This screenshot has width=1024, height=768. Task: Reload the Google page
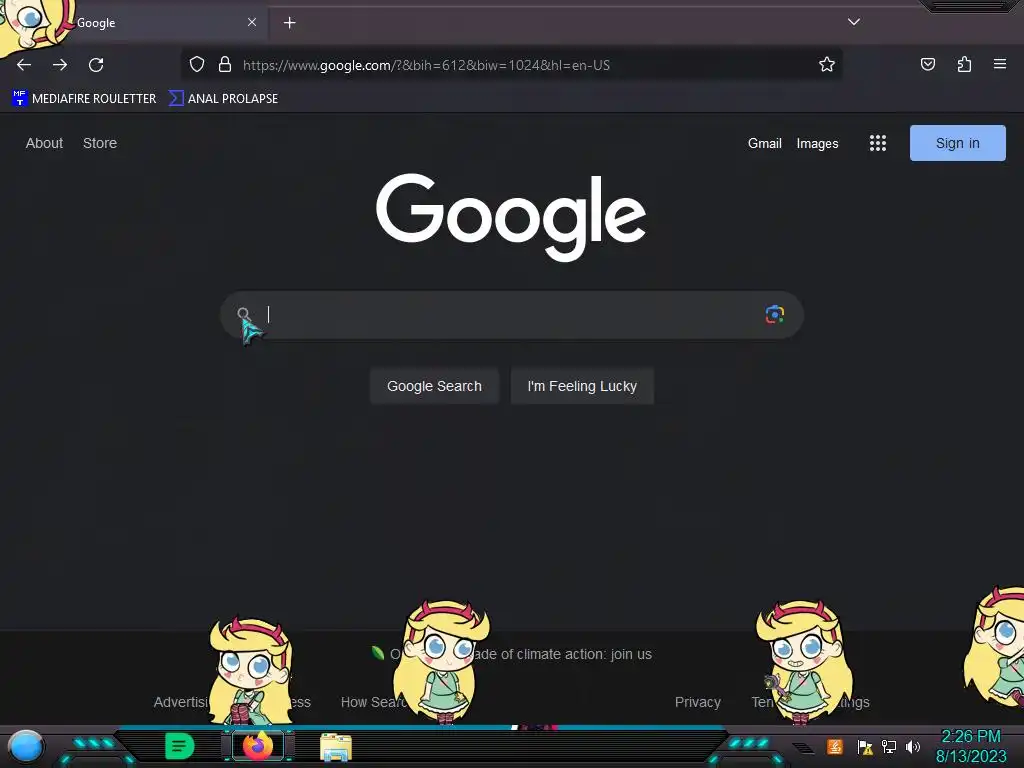[x=96, y=65]
